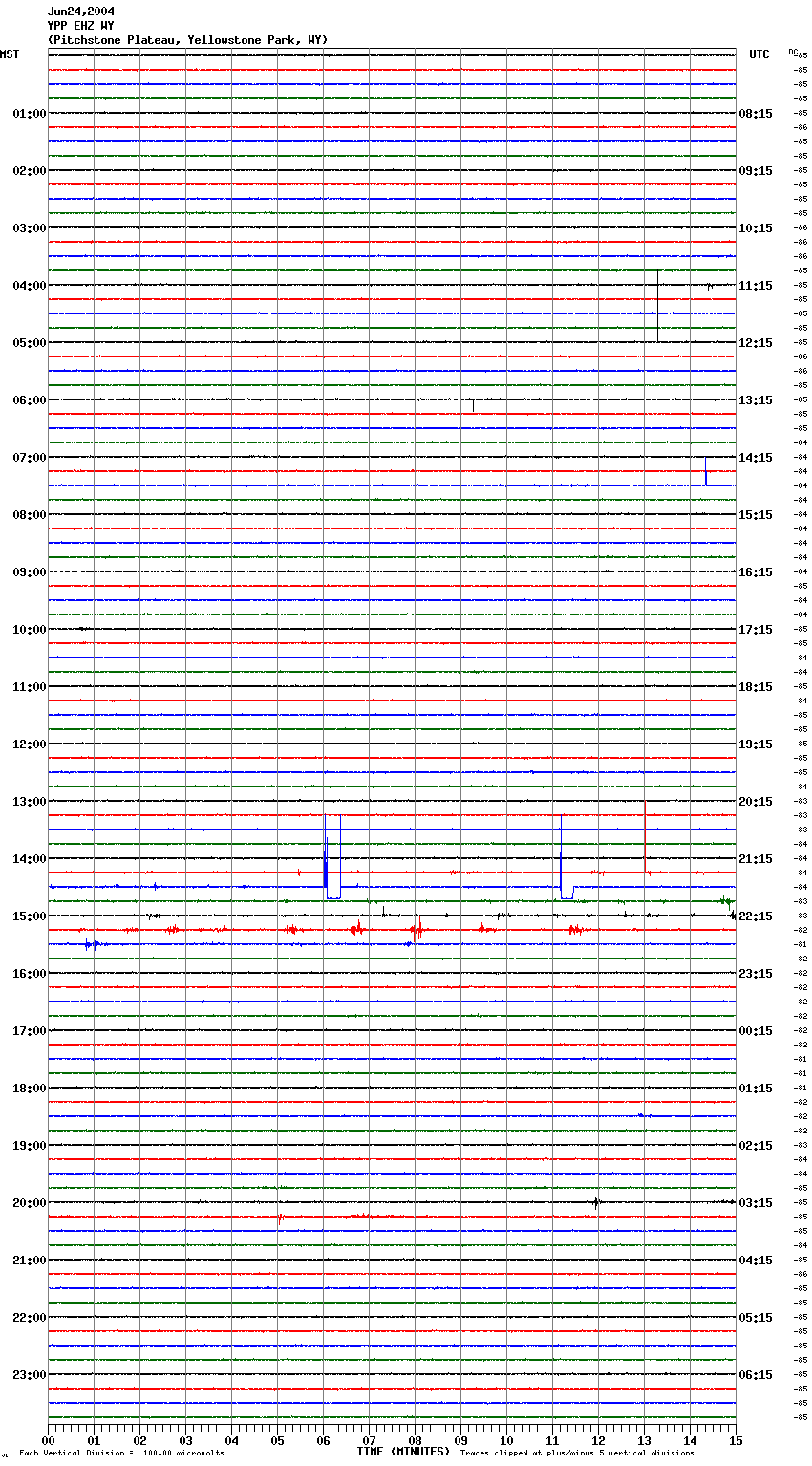Select the 07:00 MST hour label
This screenshot has width=812, height=1466.
(x=30, y=458)
